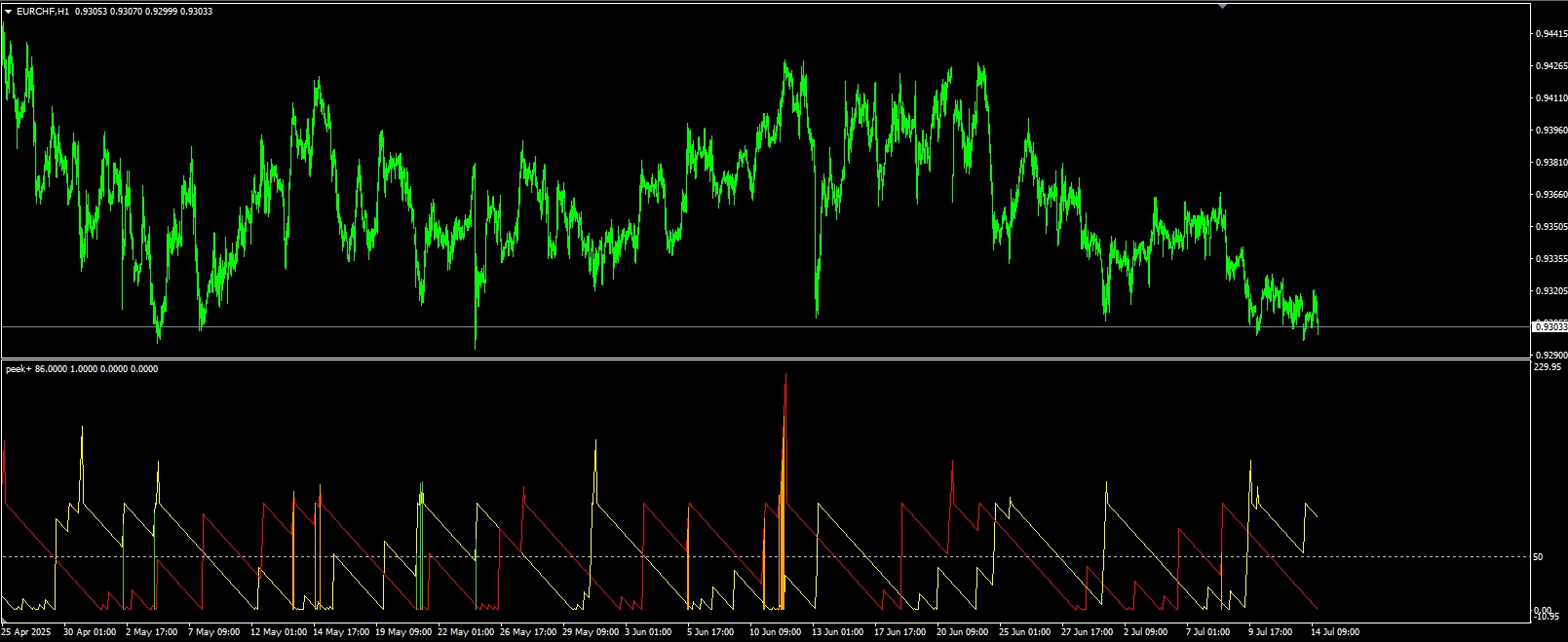Click the 0.93960 price scale label
1568x642 pixels.
(x=1550, y=130)
